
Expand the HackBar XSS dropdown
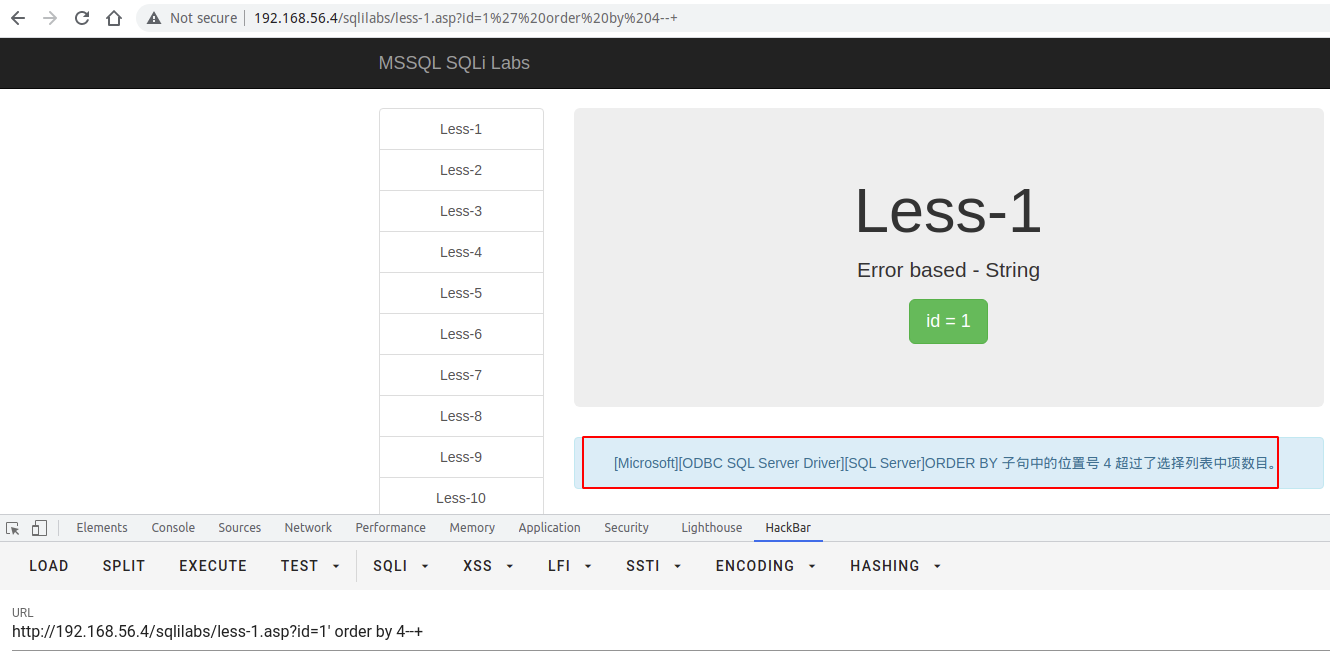(x=489, y=566)
